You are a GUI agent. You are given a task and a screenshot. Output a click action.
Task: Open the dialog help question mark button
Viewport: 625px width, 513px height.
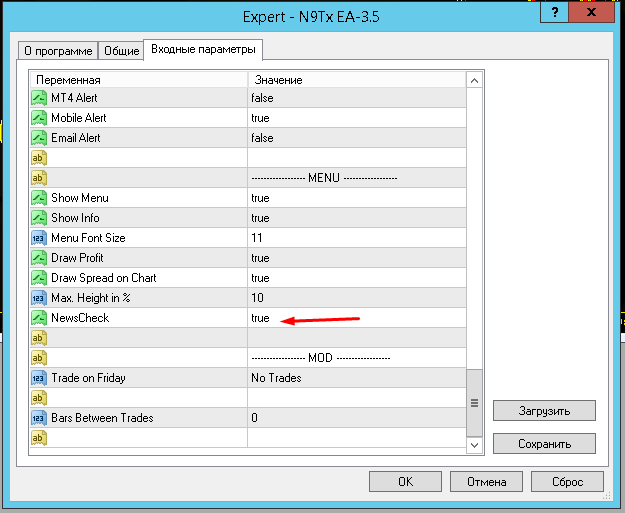point(554,12)
